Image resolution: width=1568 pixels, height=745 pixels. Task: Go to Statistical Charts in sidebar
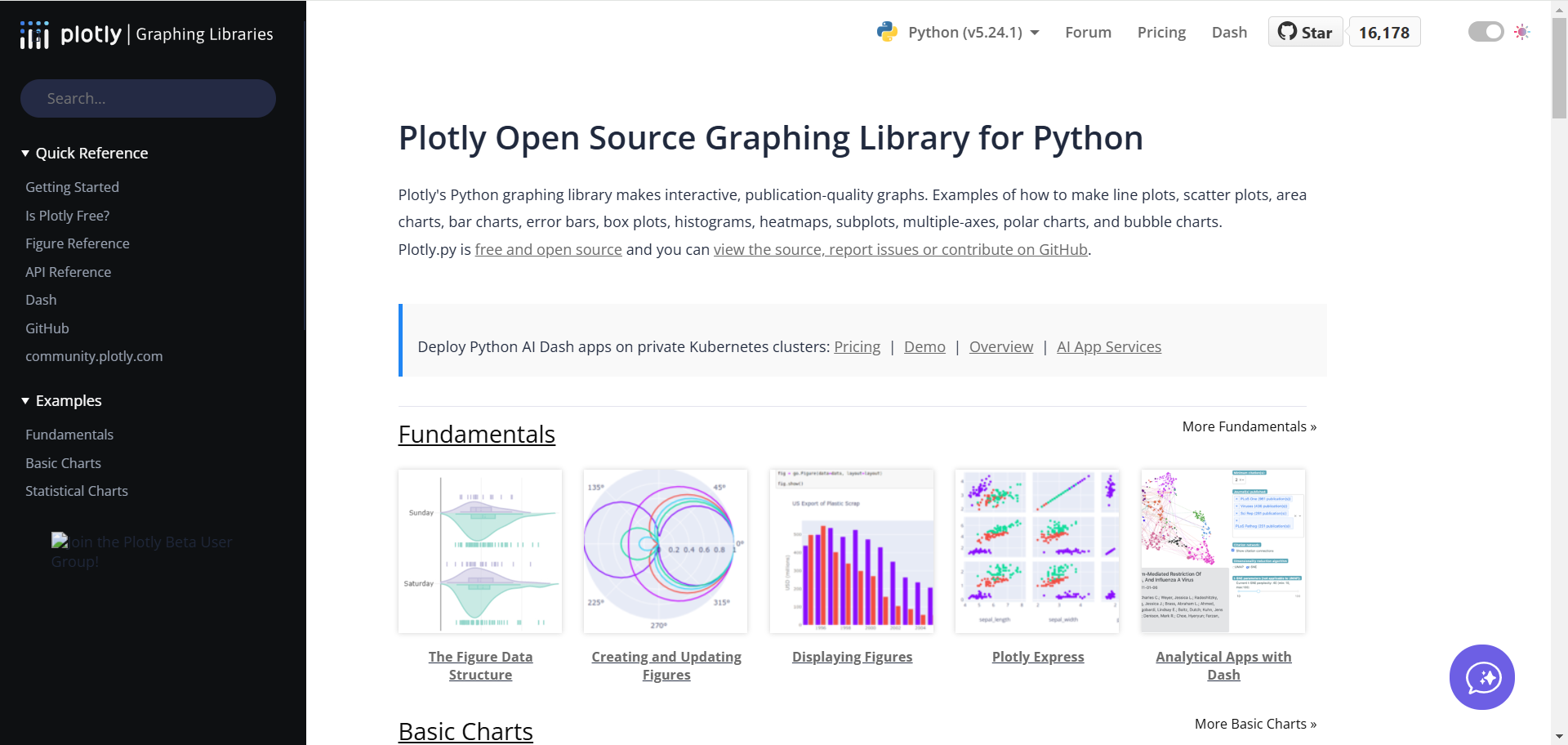pyautogui.click(x=76, y=491)
